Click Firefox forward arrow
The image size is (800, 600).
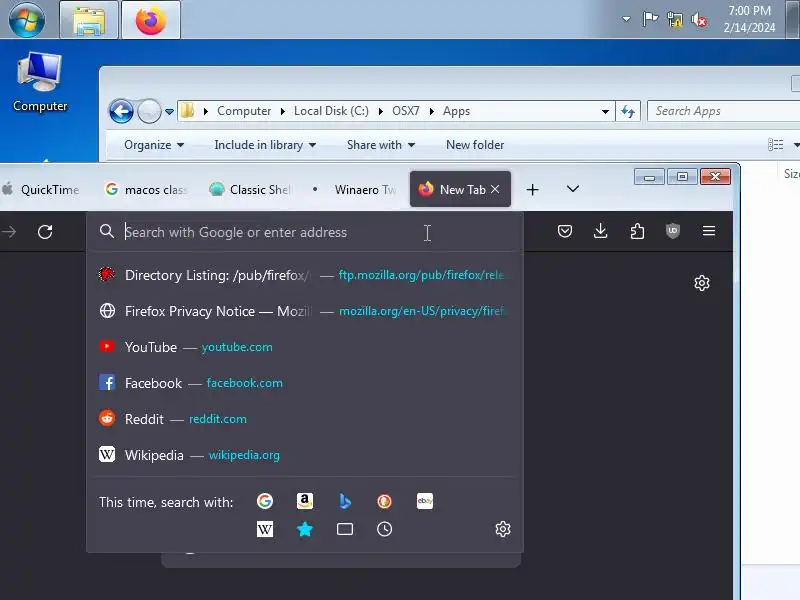pos(9,232)
